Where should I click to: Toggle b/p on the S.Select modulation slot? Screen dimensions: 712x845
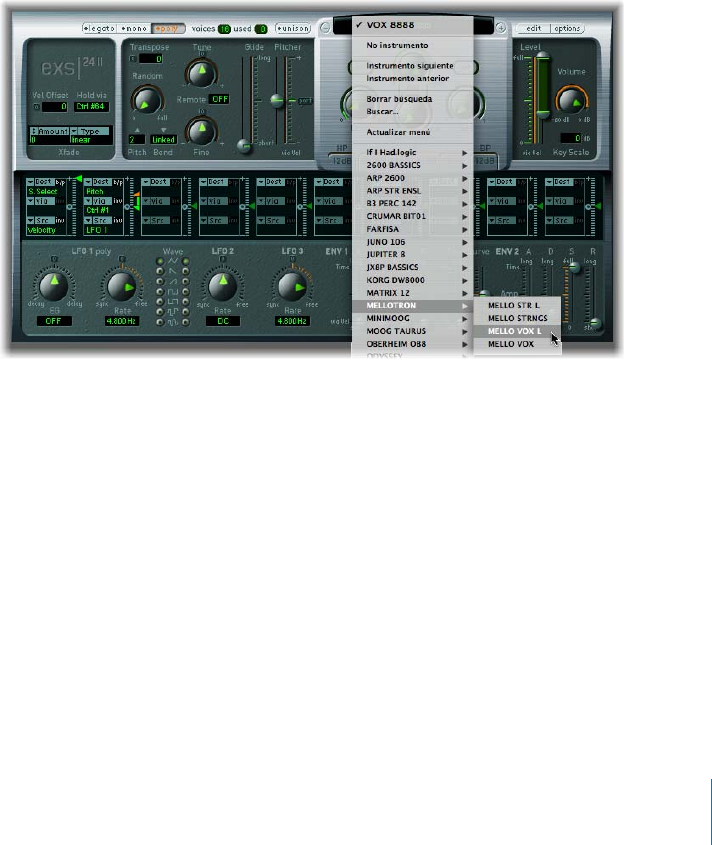pyautogui.click(x=60, y=182)
